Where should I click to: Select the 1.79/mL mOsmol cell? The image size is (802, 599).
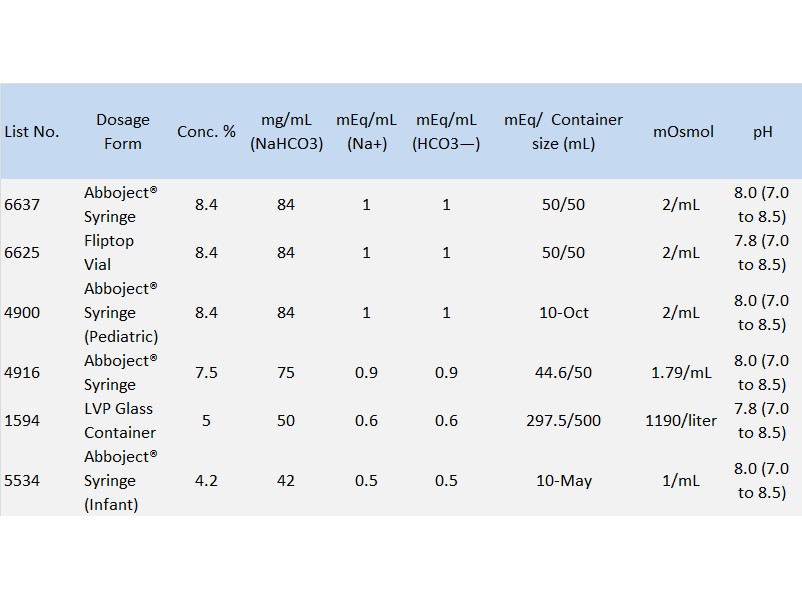click(x=681, y=372)
